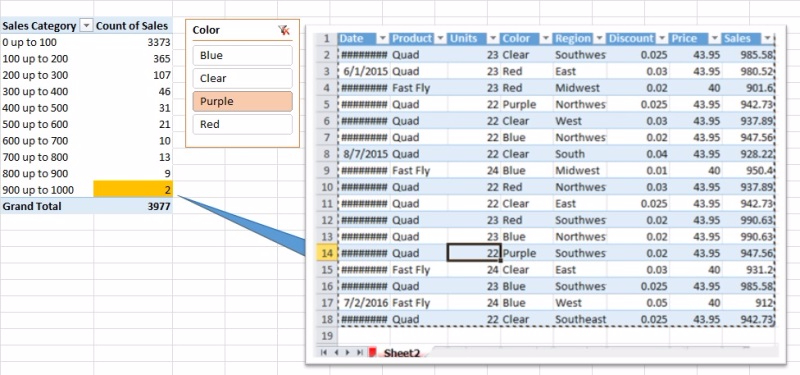800x375 pixels.
Task: Select Blue in the Color slicer
Action: pos(242,56)
